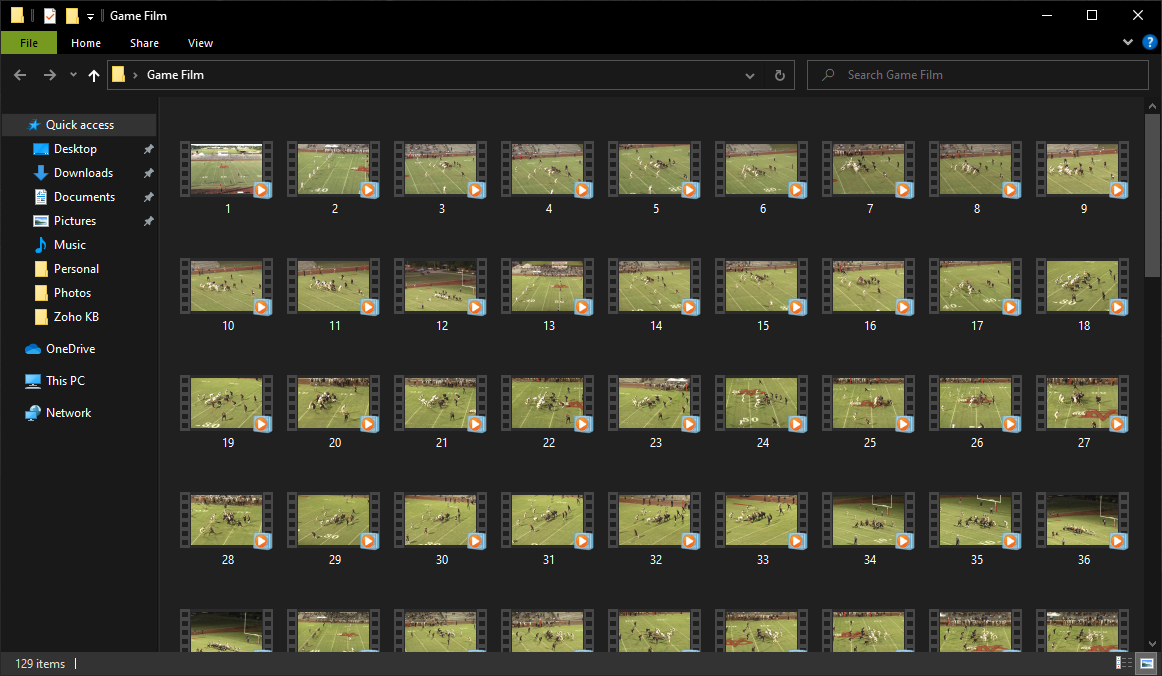
Task: Open Downloads folder in sidebar
Action: click(x=83, y=173)
